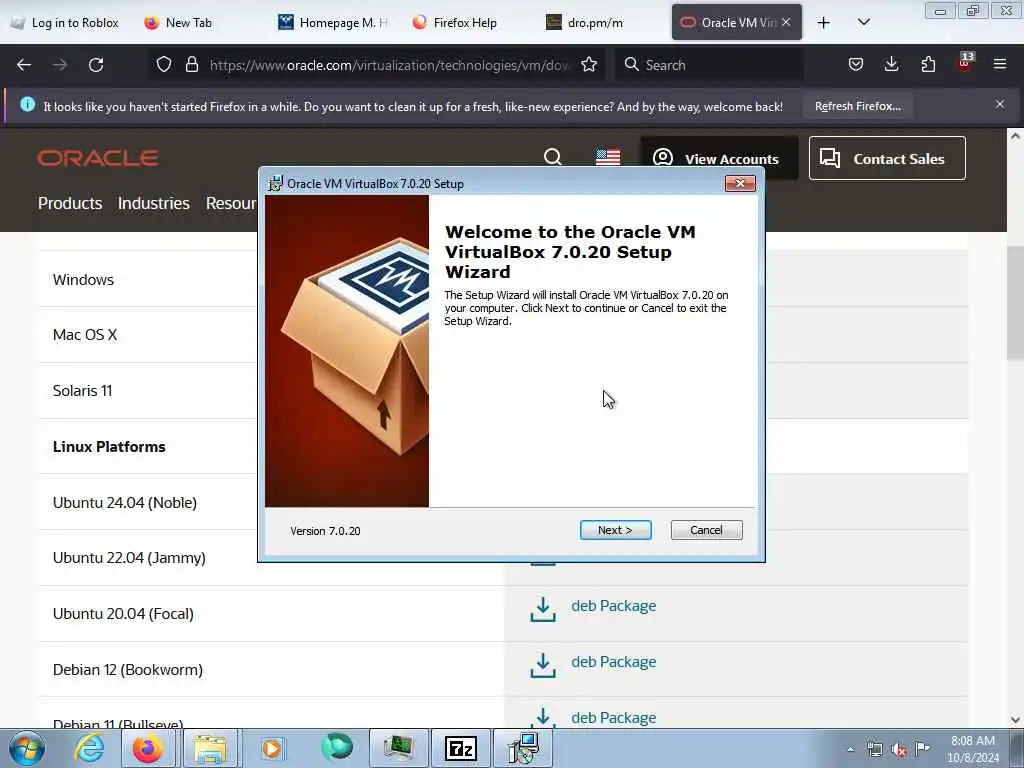Reload the page with the refresh icon
The height and width of the screenshot is (768, 1024).
96,65
